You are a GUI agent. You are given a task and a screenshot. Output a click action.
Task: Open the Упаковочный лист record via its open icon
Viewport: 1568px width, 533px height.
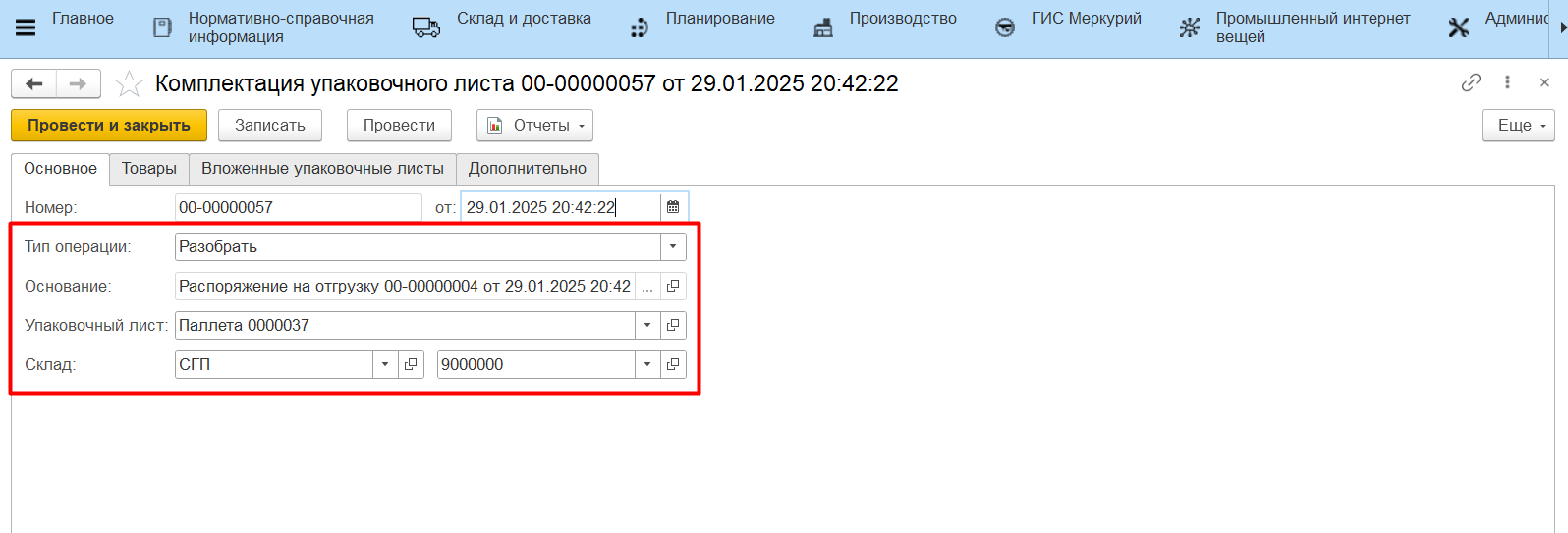click(x=673, y=326)
